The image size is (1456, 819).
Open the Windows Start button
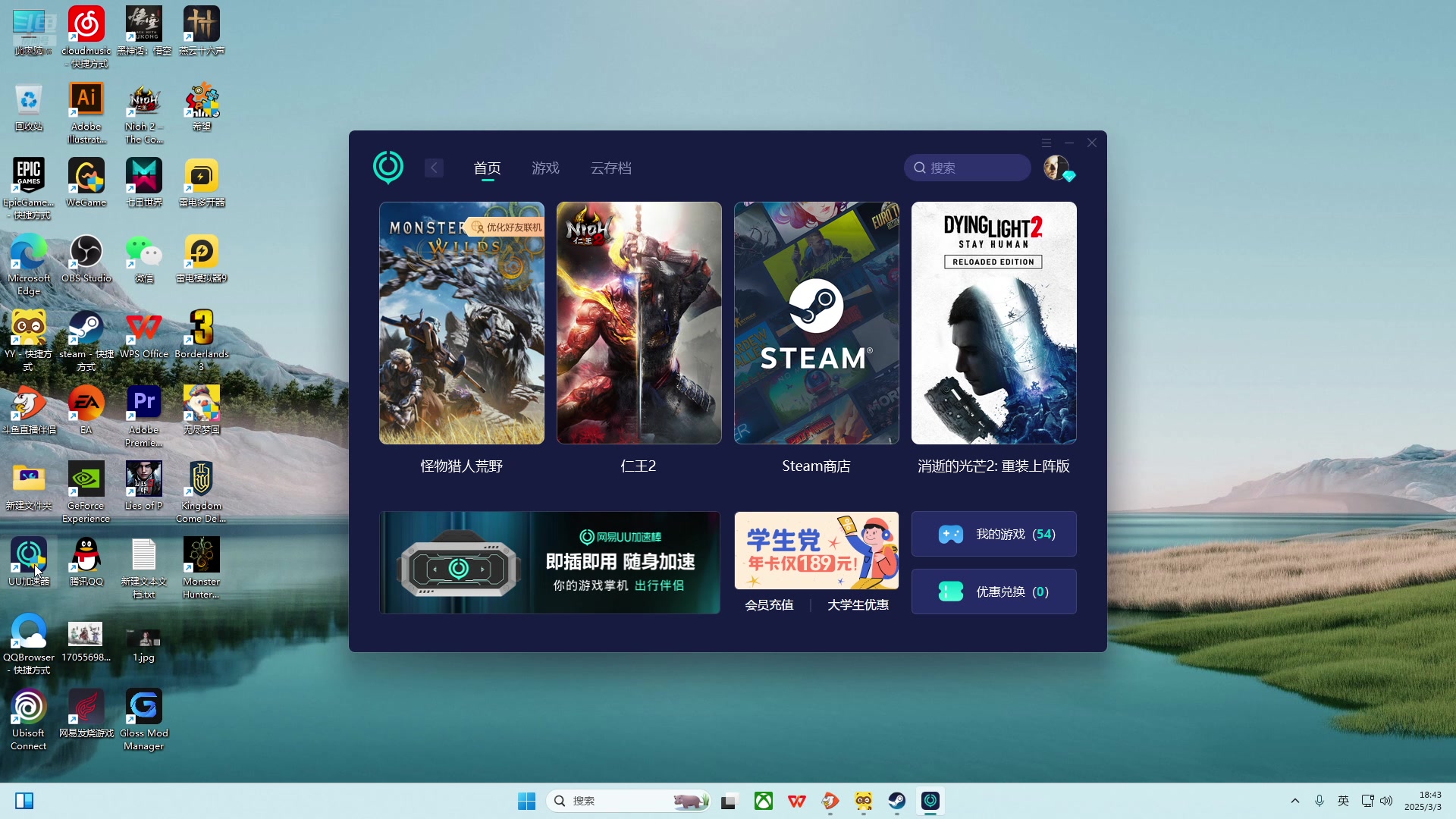[x=526, y=801]
